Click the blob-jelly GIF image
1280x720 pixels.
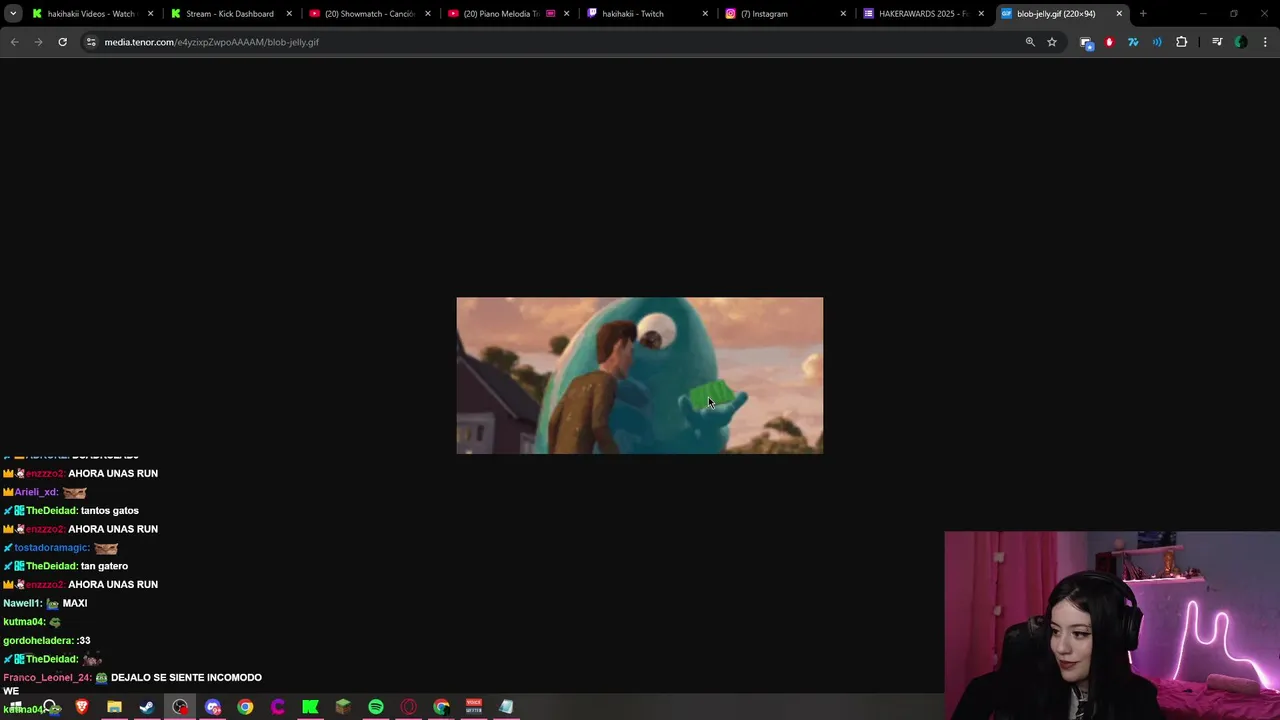point(640,375)
